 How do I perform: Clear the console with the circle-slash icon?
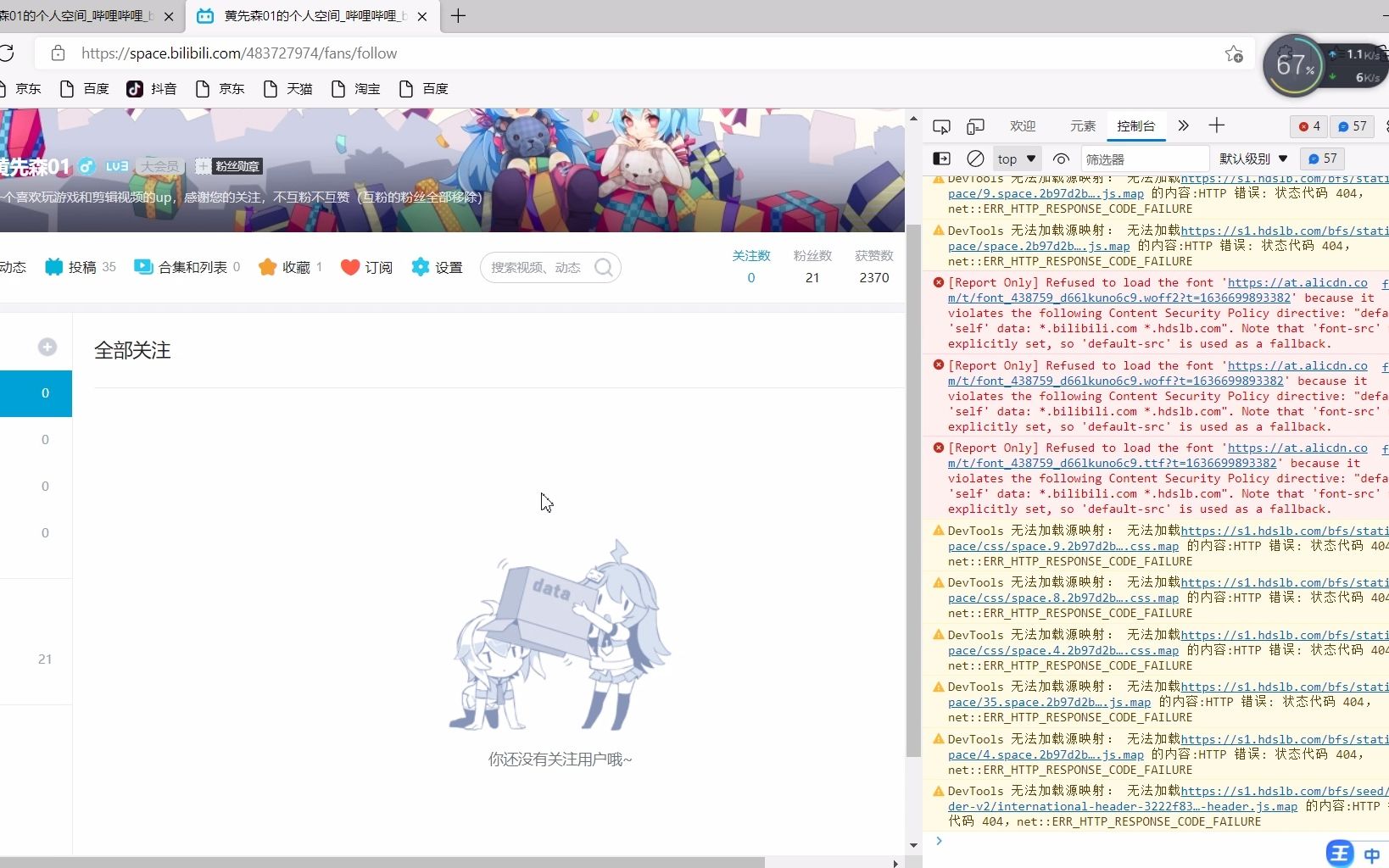click(x=975, y=159)
